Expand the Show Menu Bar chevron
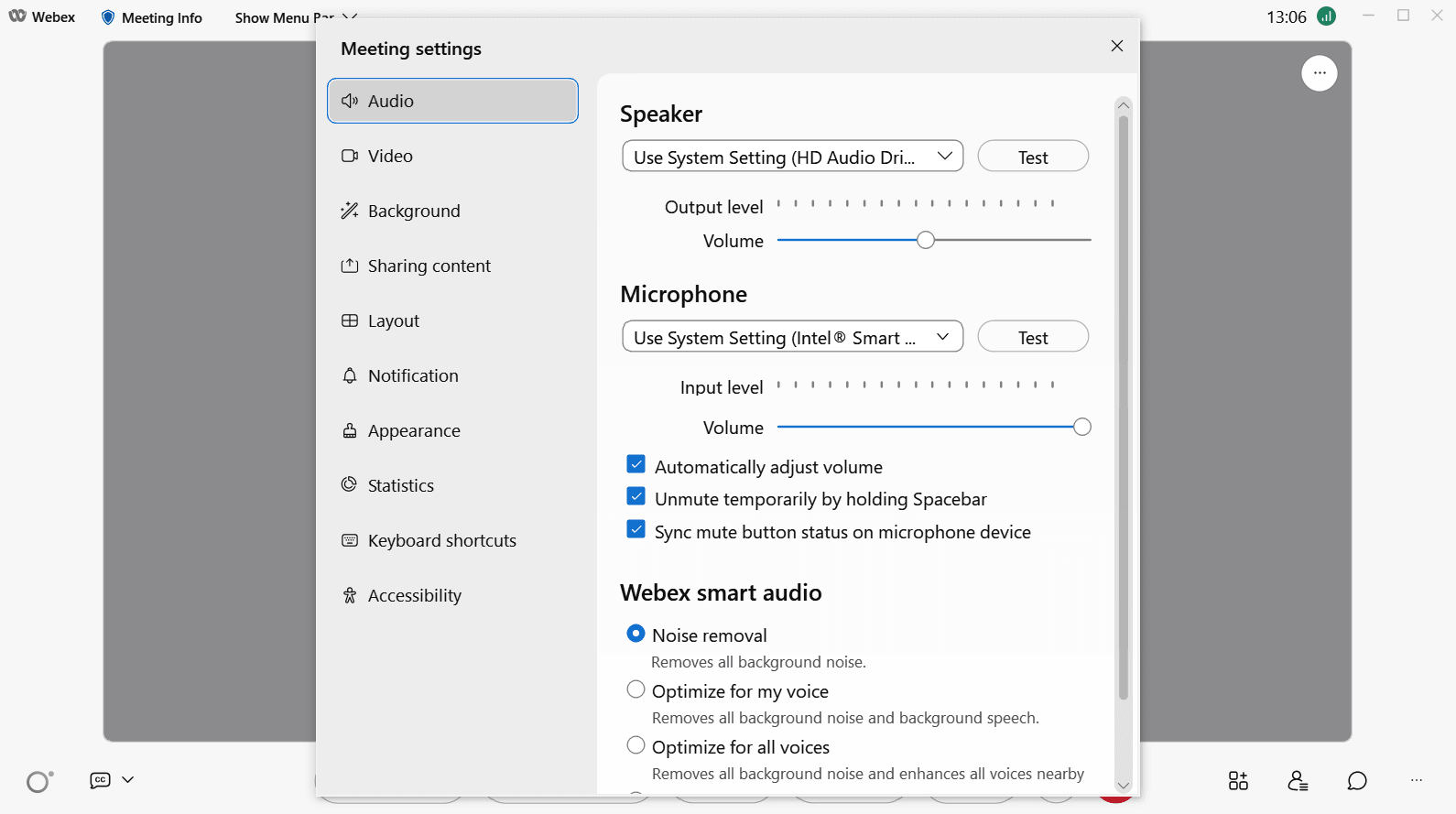 [350, 16]
